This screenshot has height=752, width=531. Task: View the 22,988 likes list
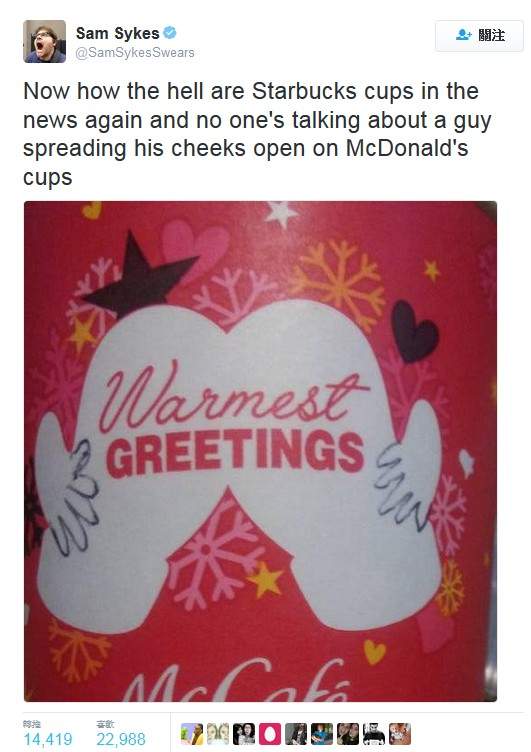pyautogui.click(x=121, y=739)
